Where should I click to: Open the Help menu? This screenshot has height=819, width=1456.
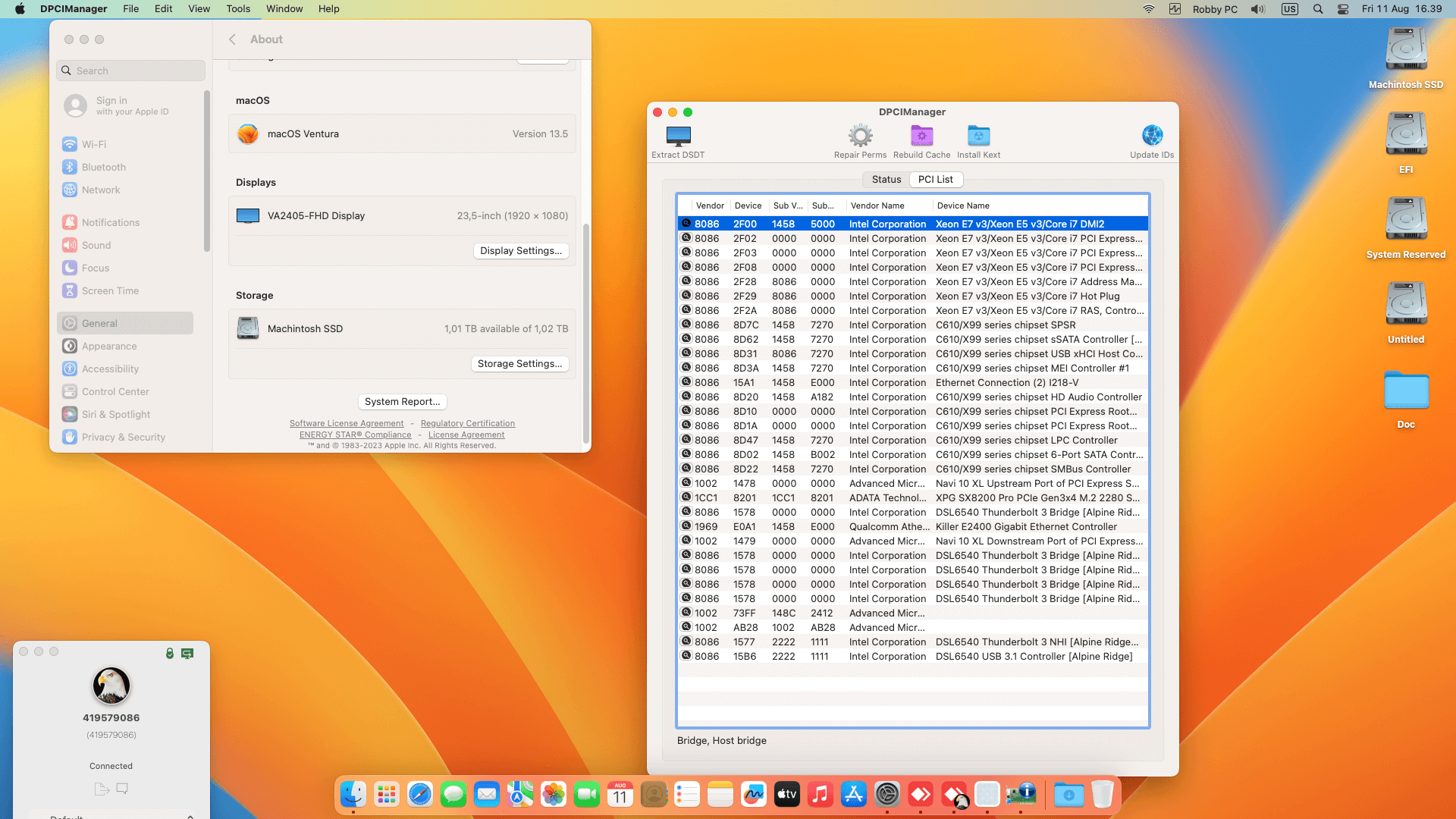329,9
